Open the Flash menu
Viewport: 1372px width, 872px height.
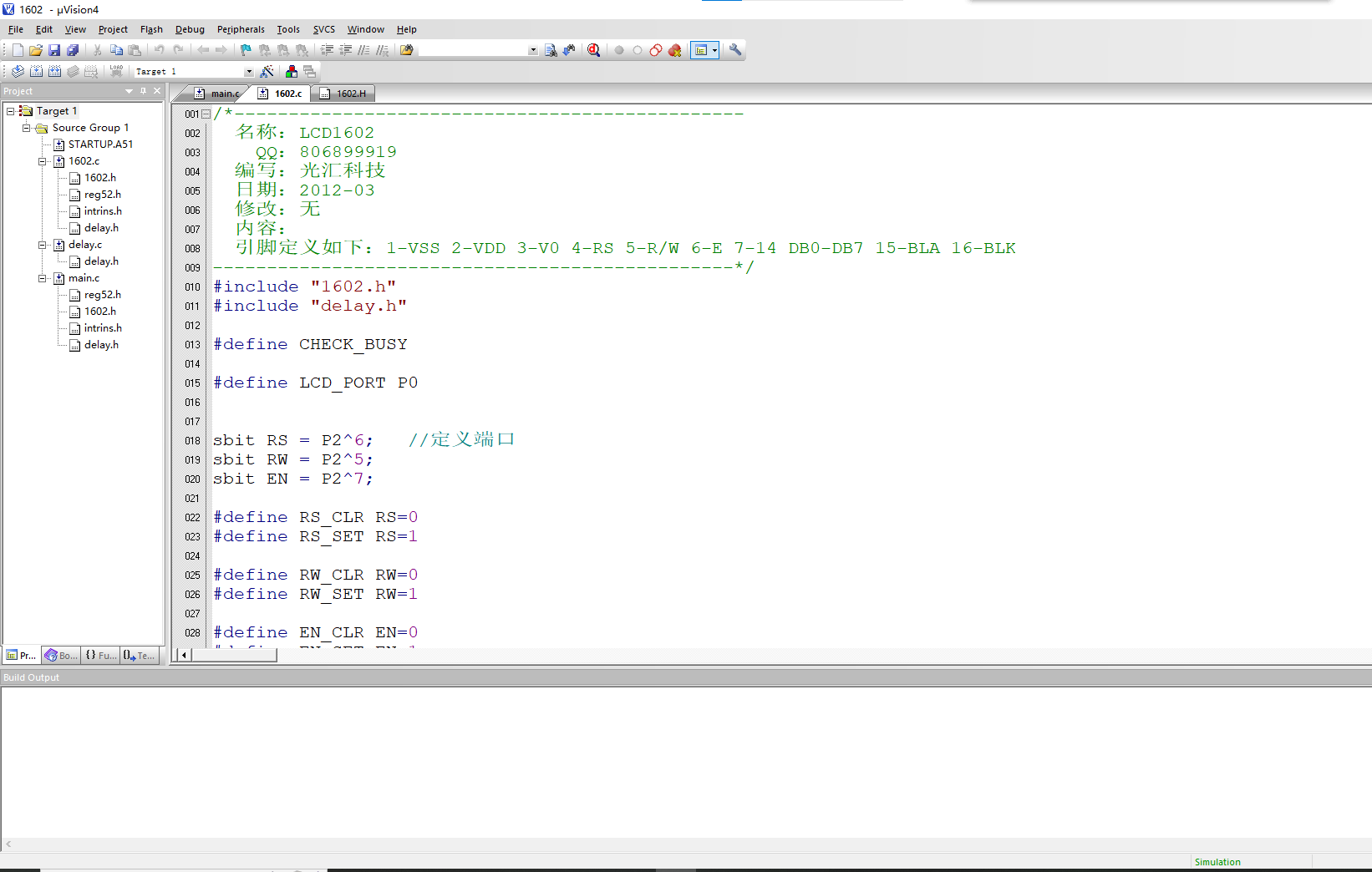(x=151, y=29)
